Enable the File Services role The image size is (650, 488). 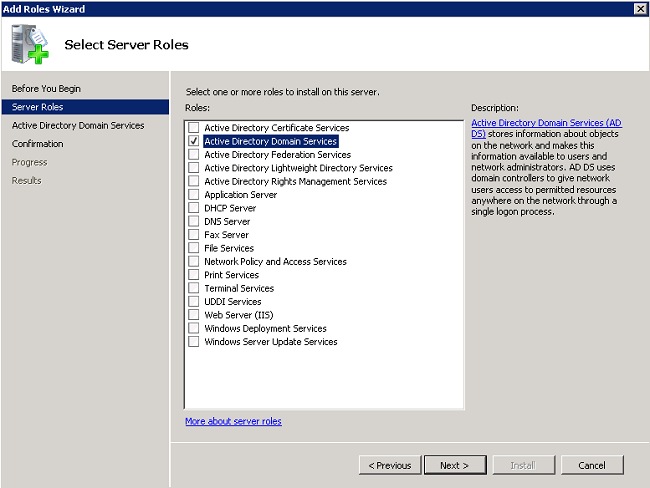193,248
